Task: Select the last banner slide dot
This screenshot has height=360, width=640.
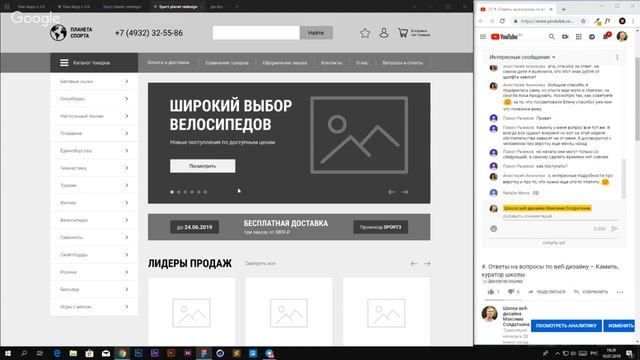Action: click(205, 192)
